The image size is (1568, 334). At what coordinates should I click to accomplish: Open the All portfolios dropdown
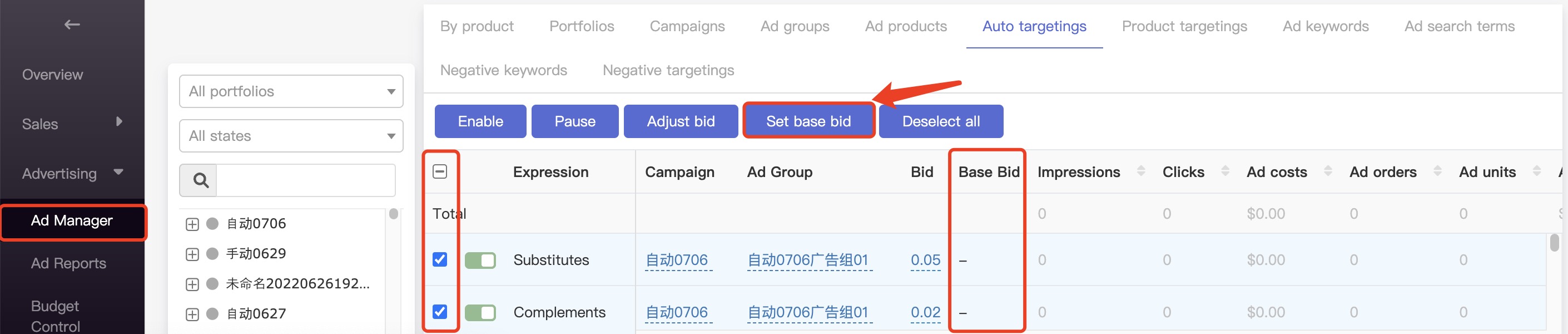[291, 91]
